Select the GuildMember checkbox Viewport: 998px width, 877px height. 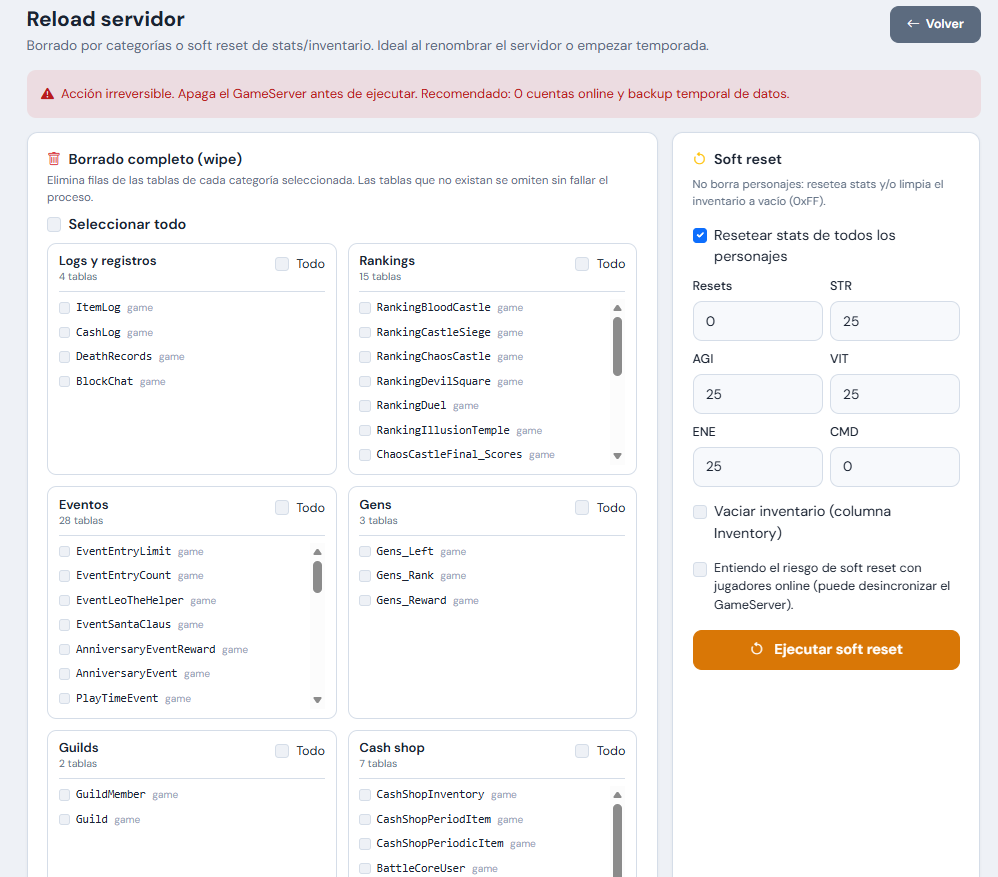64,794
